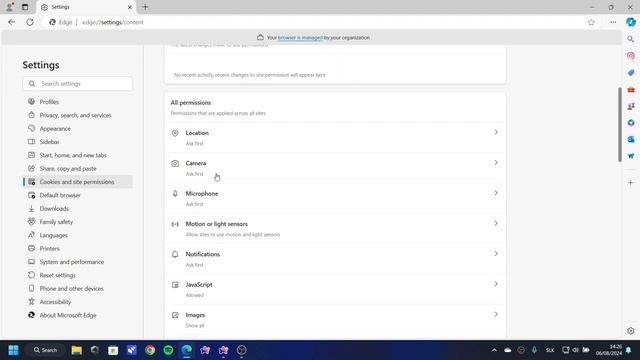Open Family safety settings
This screenshot has height=360, width=640.
point(78,222)
